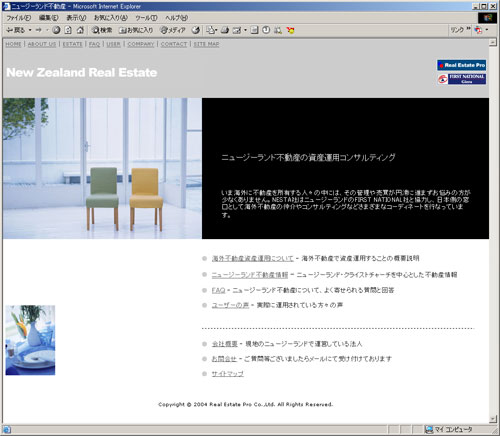Click the flower vase table photo
The image size is (500, 436).
(30, 340)
